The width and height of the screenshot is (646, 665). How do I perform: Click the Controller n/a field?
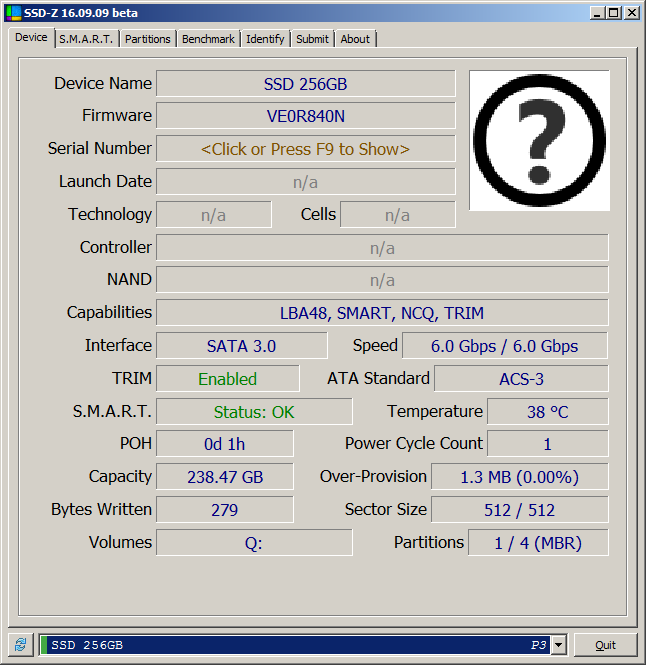click(382, 248)
